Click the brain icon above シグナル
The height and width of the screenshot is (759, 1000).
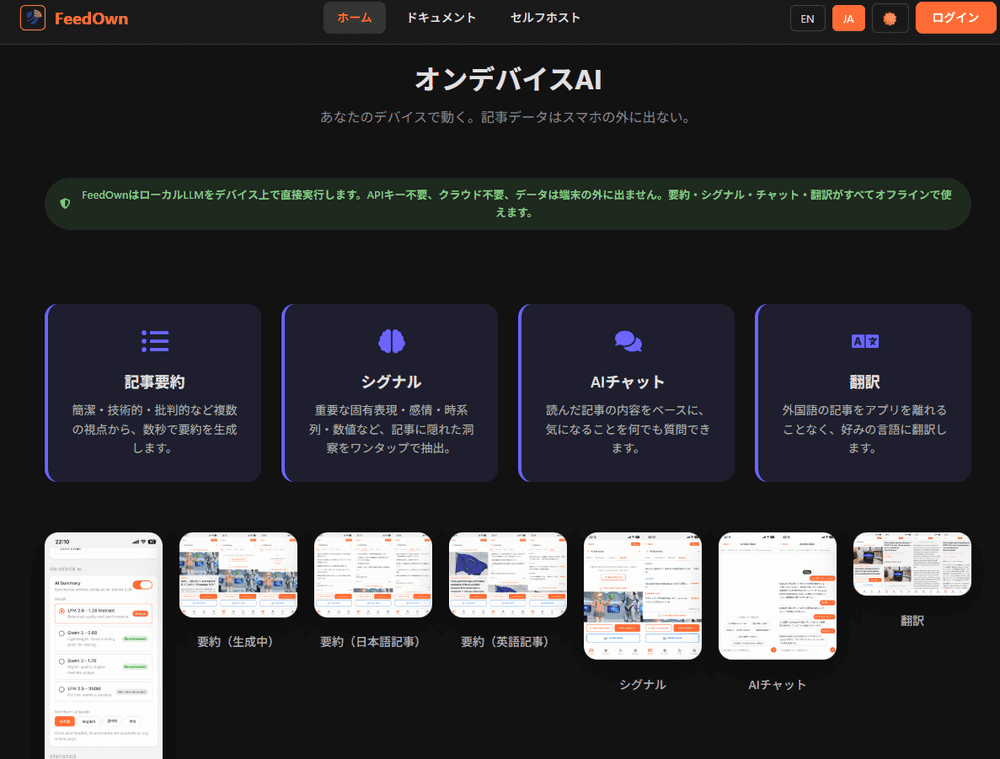392,341
